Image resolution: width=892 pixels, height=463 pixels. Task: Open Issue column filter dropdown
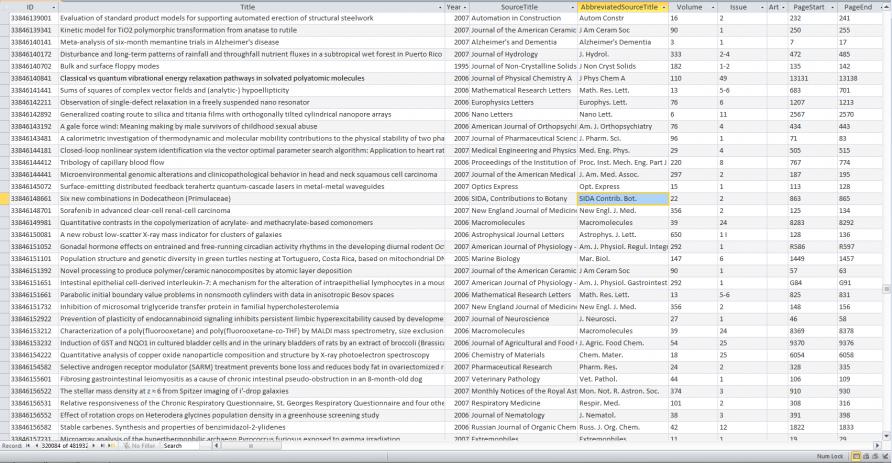click(762, 7)
